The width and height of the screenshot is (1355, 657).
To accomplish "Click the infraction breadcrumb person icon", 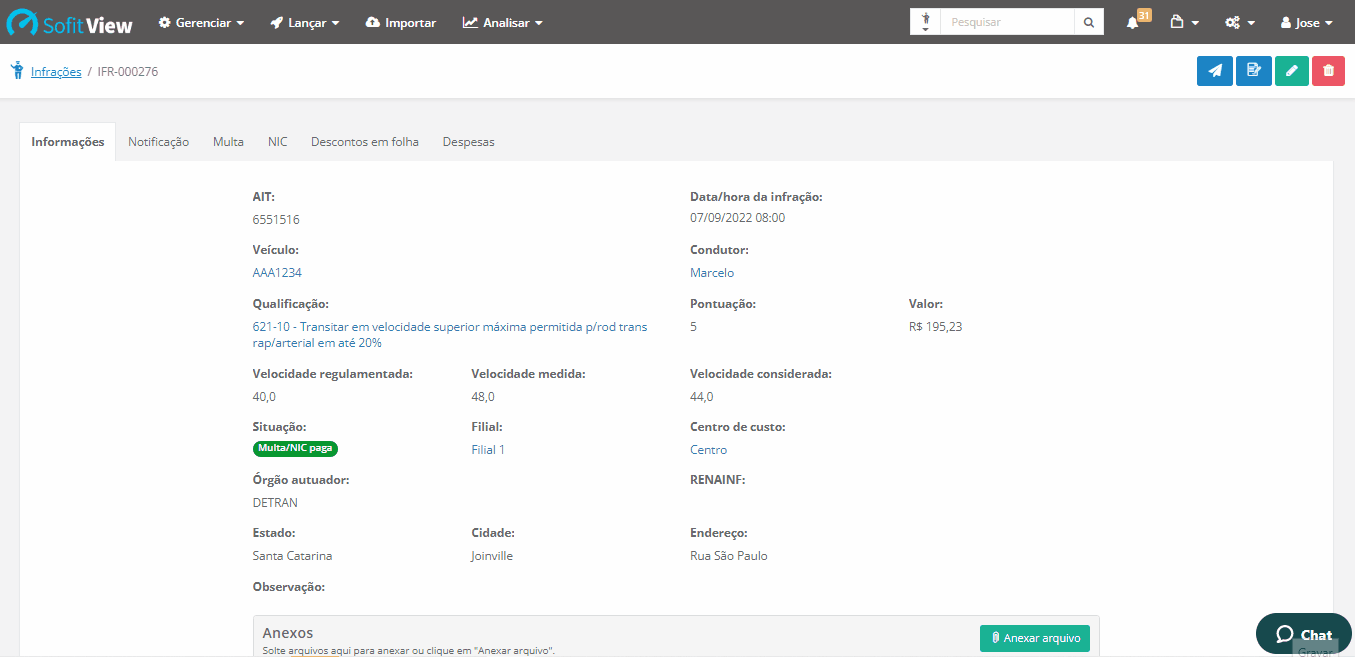I will coord(17,71).
